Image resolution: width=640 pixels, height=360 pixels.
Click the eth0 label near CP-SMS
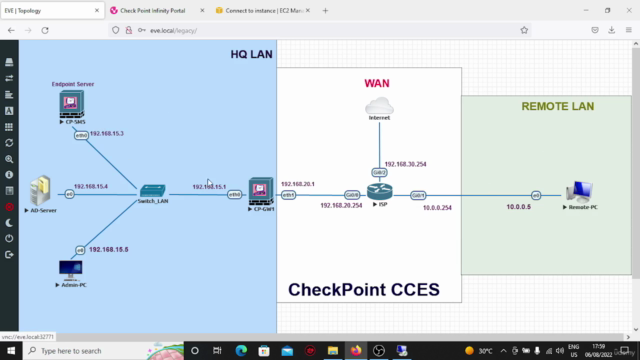(81, 135)
